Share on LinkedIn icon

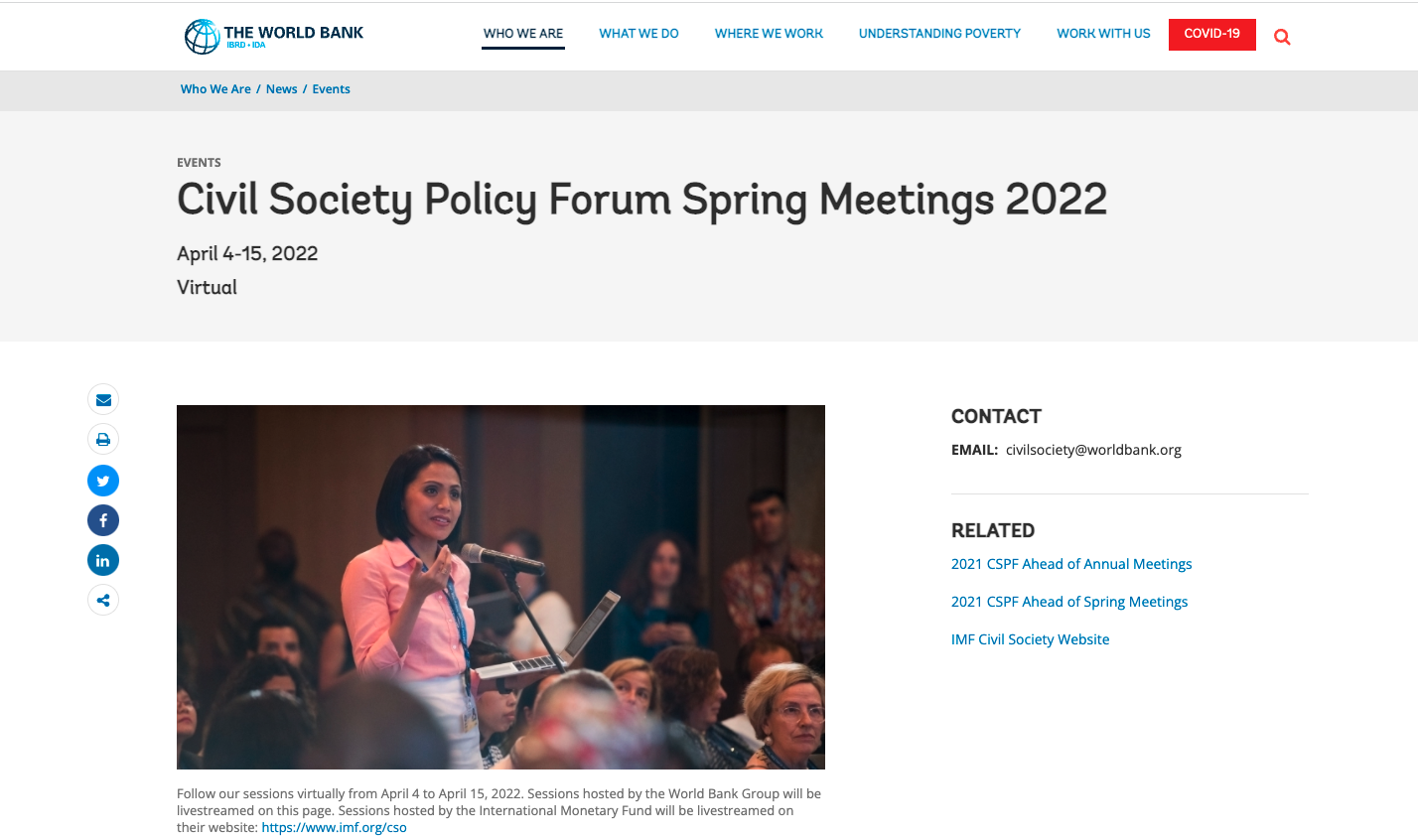pos(103,560)
